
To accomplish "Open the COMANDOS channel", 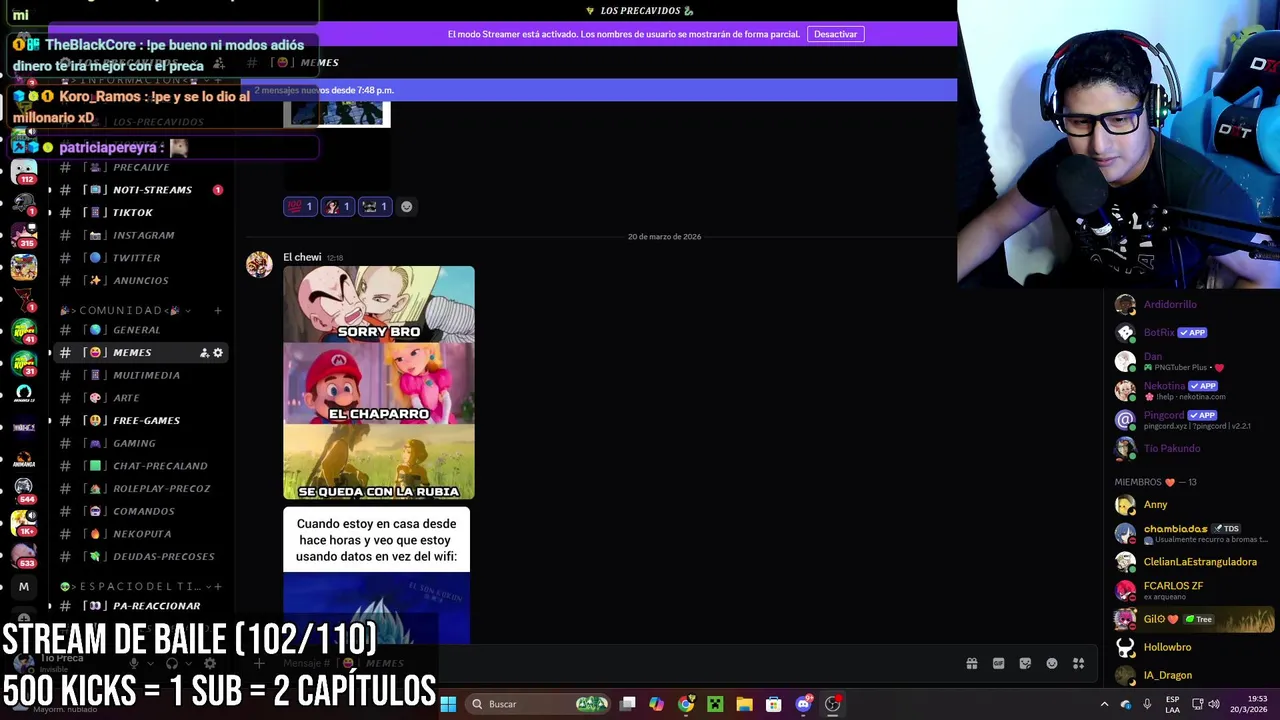I will pos(140,511).
